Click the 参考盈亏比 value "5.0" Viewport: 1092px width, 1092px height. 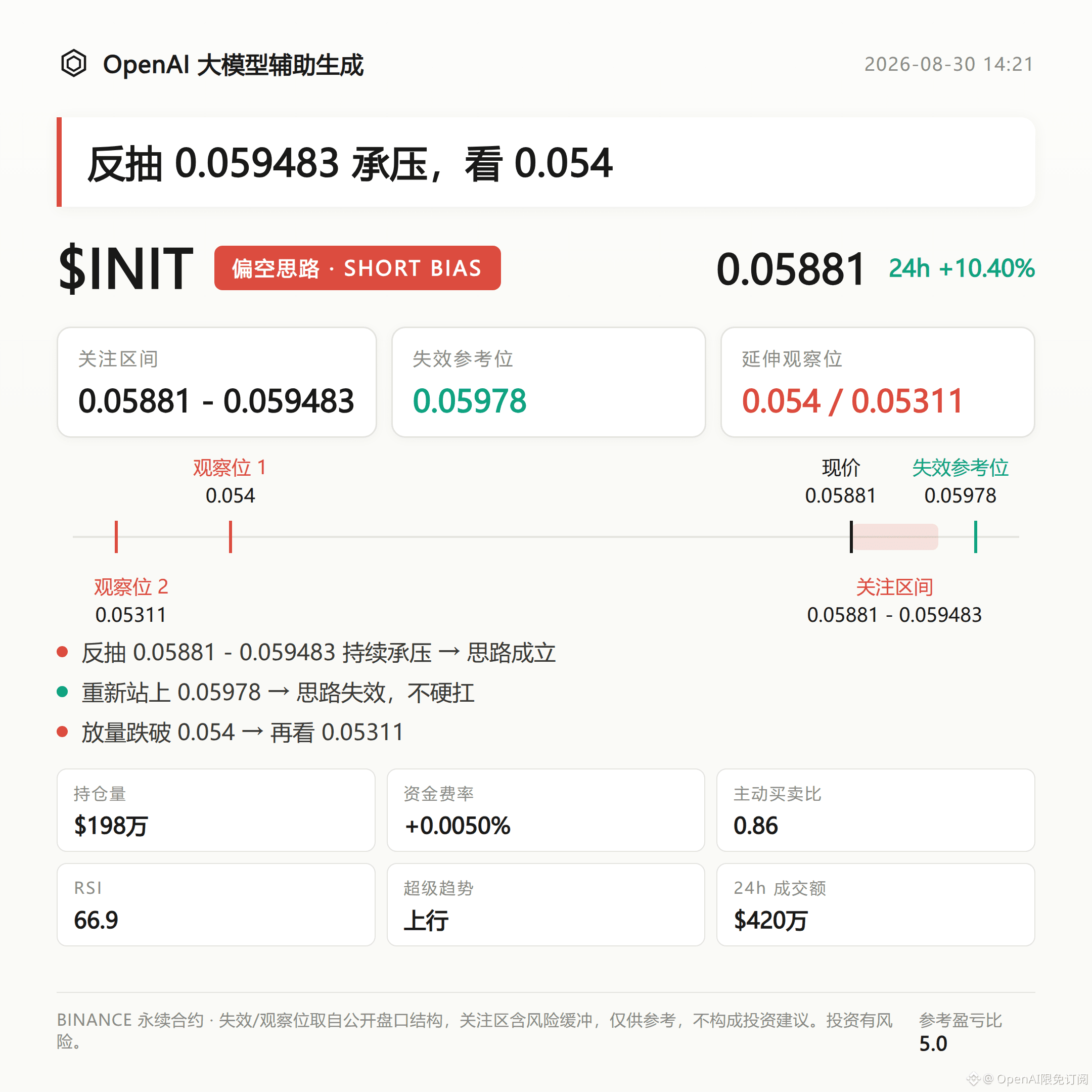pyautogui.click(x=933, y=1044)
